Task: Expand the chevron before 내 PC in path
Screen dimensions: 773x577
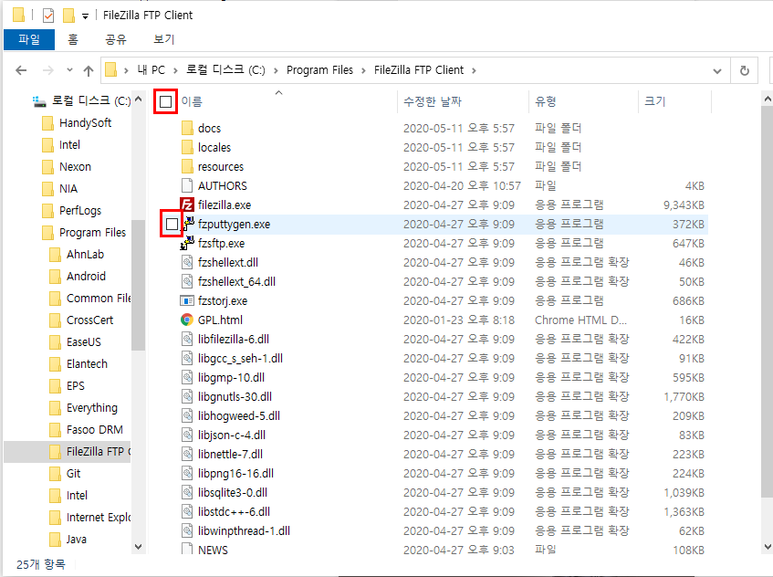Action: [x=126, y=71]
